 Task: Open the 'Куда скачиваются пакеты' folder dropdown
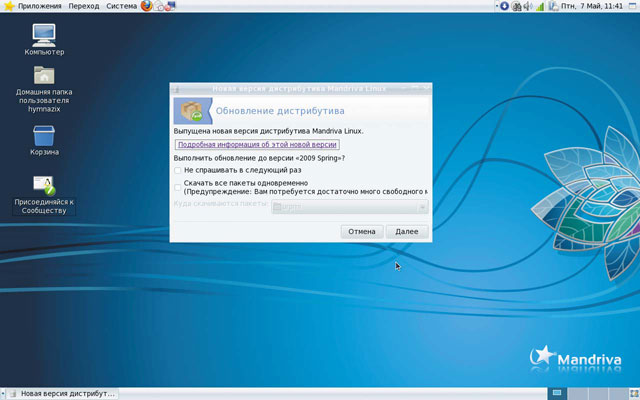point(350,207)
